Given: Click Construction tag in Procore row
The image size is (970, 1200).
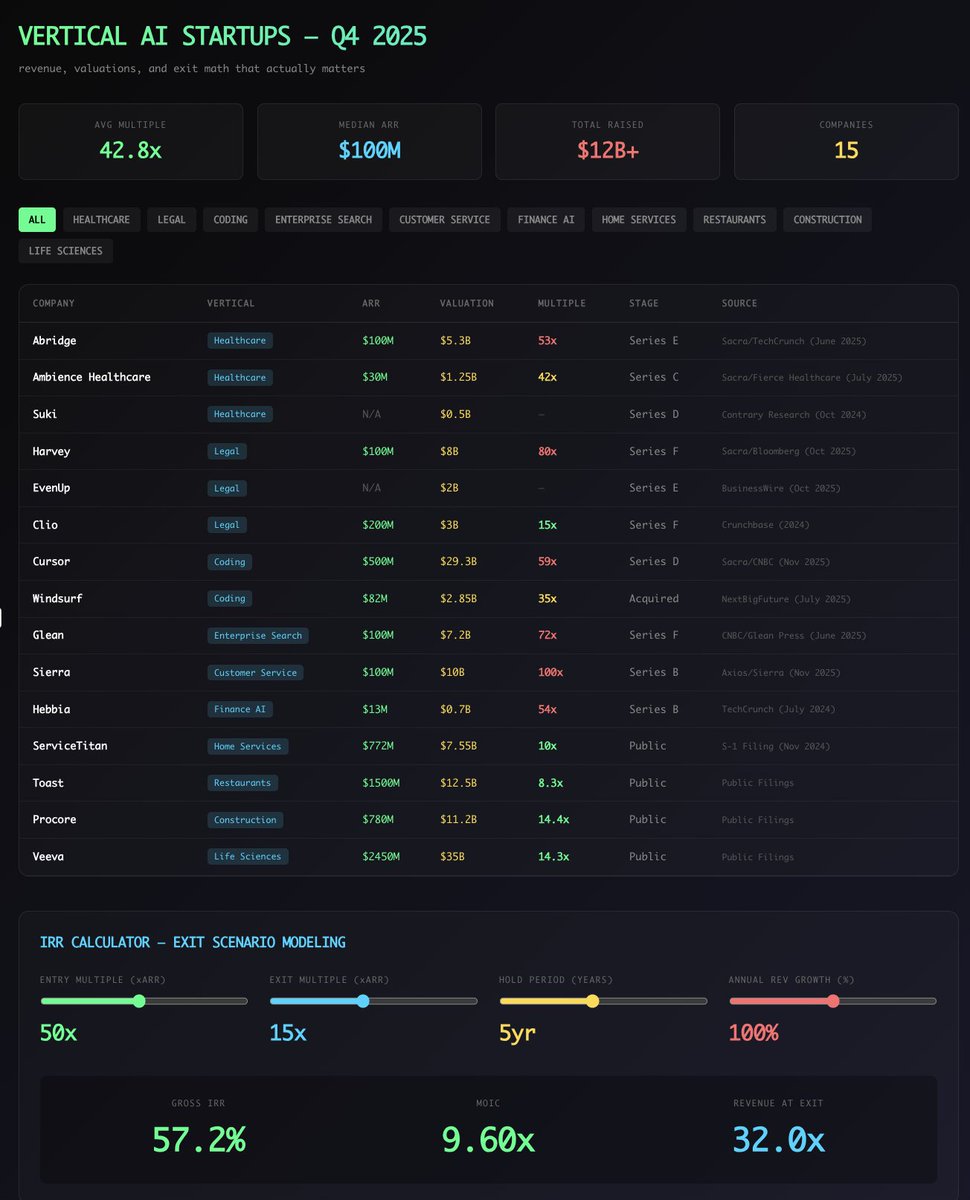Looking at the screenshot, I should (245, 820).
